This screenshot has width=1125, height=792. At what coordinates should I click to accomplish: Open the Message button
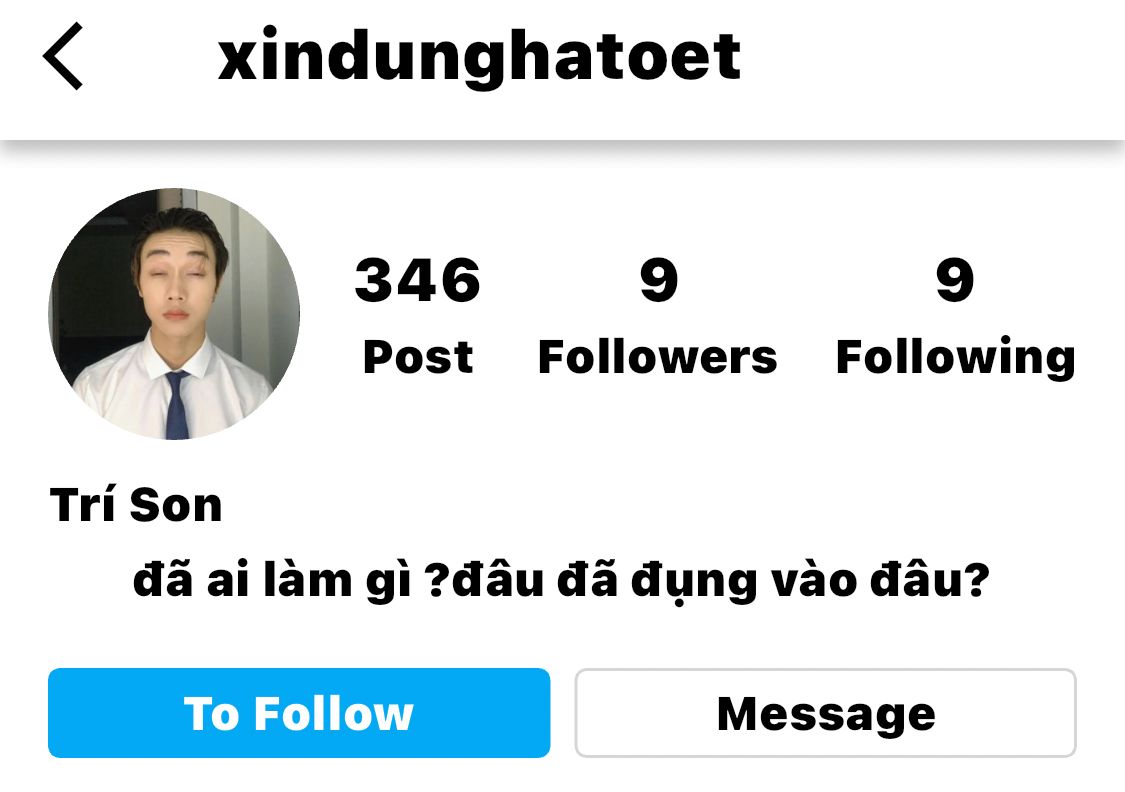(x=826, y=712)
